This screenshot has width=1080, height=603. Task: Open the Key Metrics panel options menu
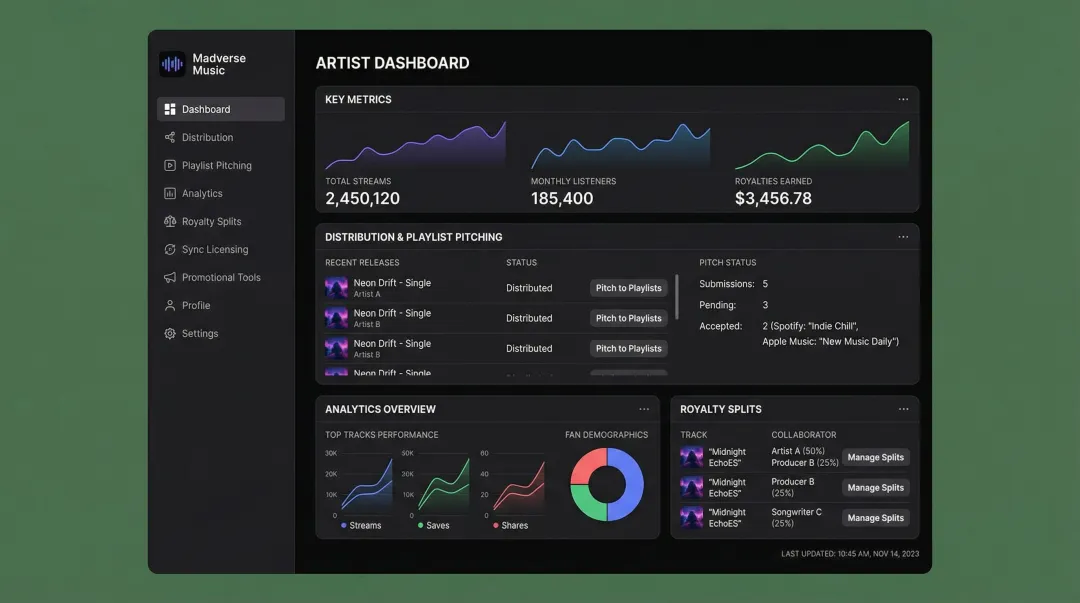coord(903,100)
